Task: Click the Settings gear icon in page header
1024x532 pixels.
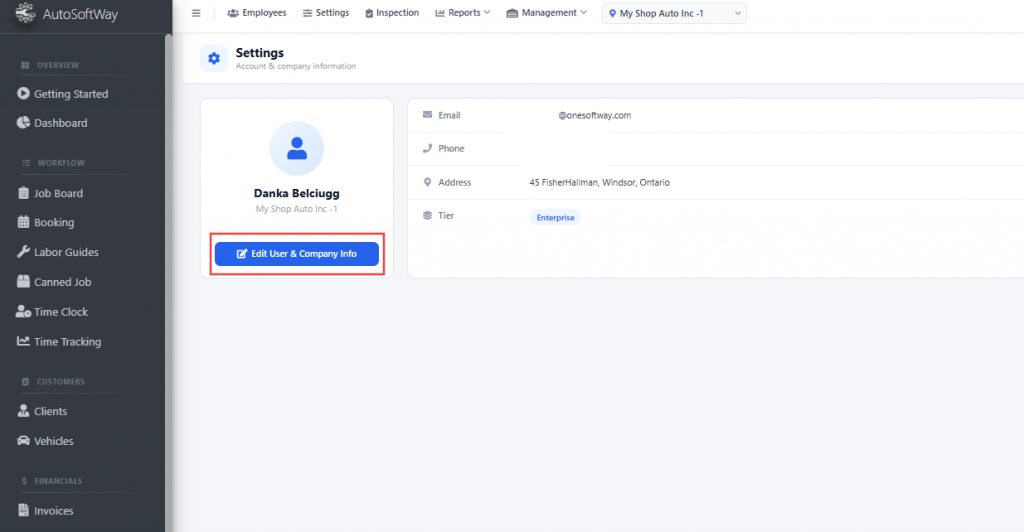Action: [x=213, y=59]
